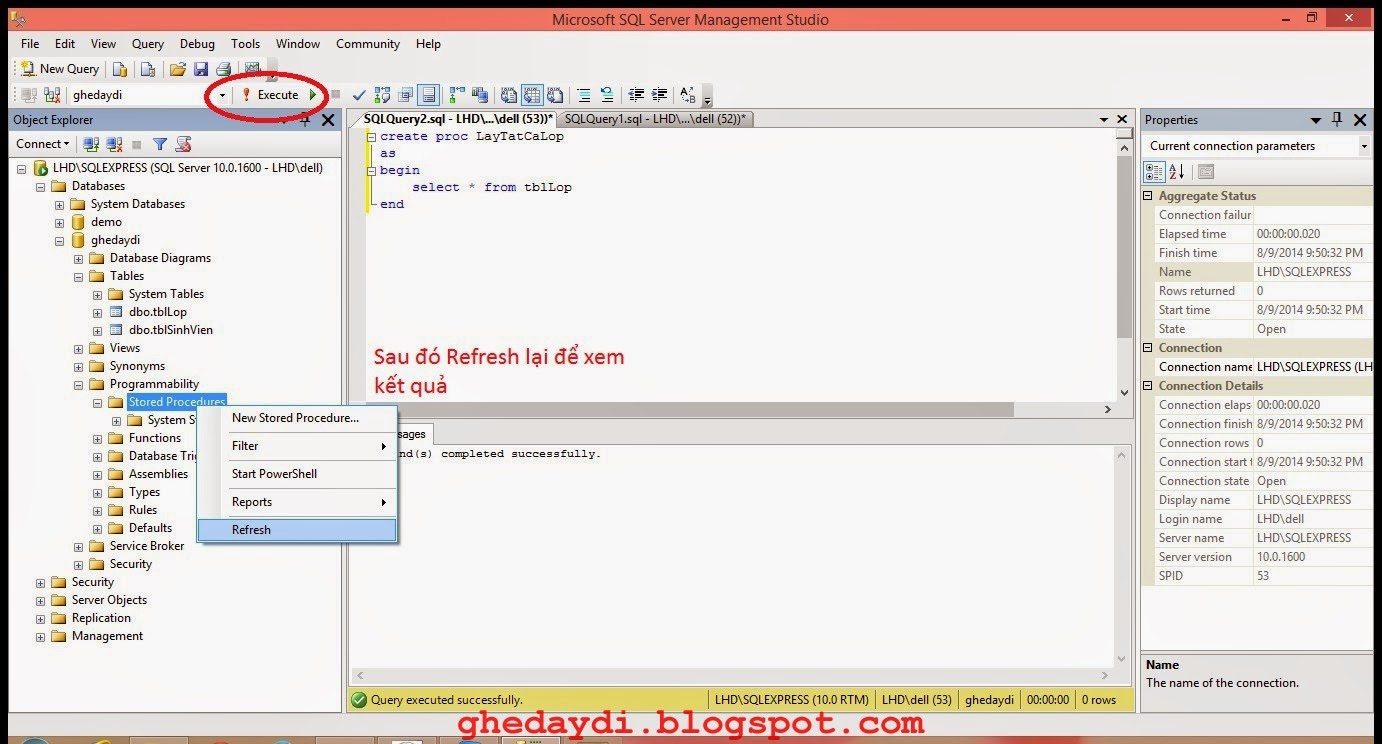Click the Results to Grid icon
Screen dimensions: 1382x744
click(529, 94)
